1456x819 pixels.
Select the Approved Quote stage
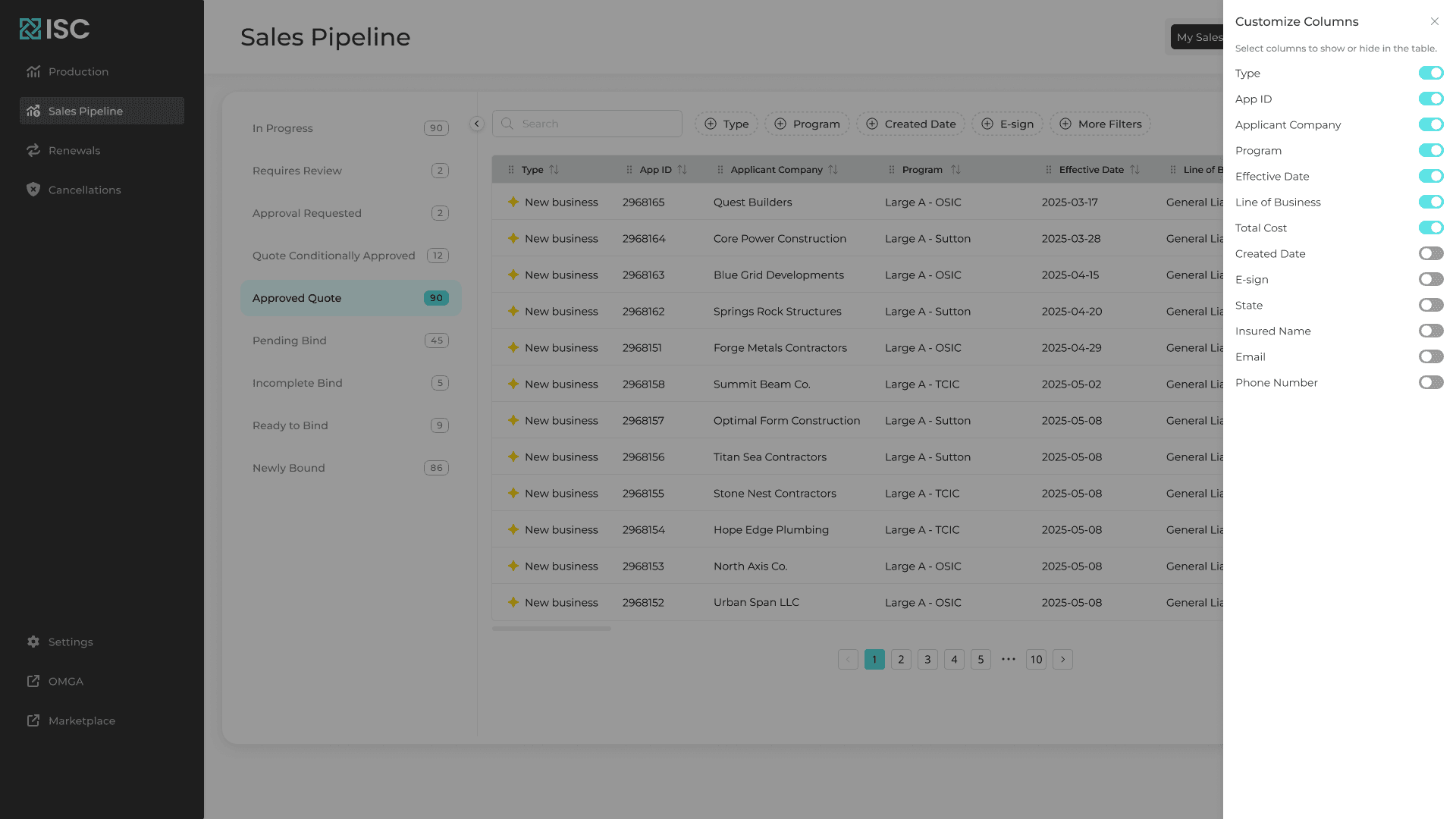(x=350, y=298)
